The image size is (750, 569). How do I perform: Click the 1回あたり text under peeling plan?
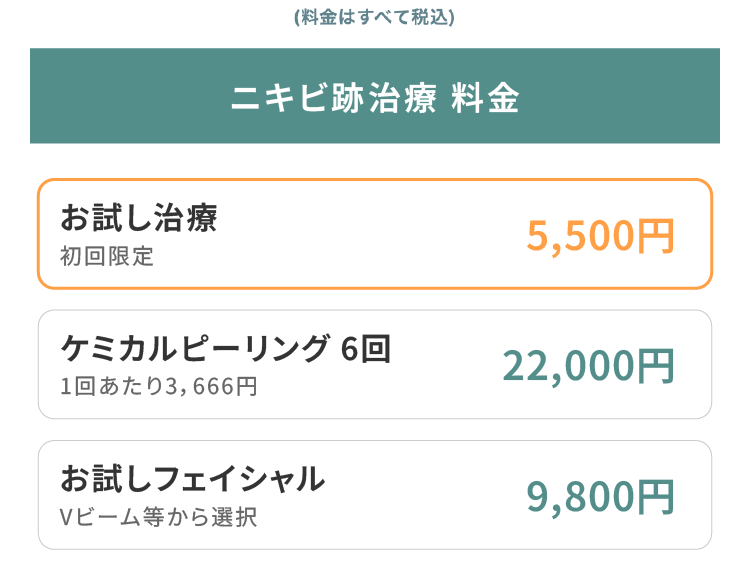tap(116, 386)
